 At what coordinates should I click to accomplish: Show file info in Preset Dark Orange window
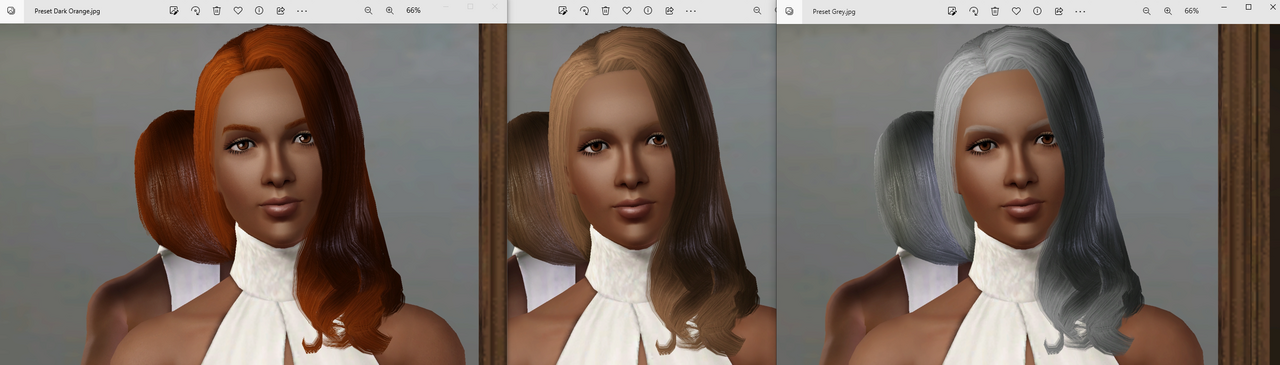[x=259, y=10]
